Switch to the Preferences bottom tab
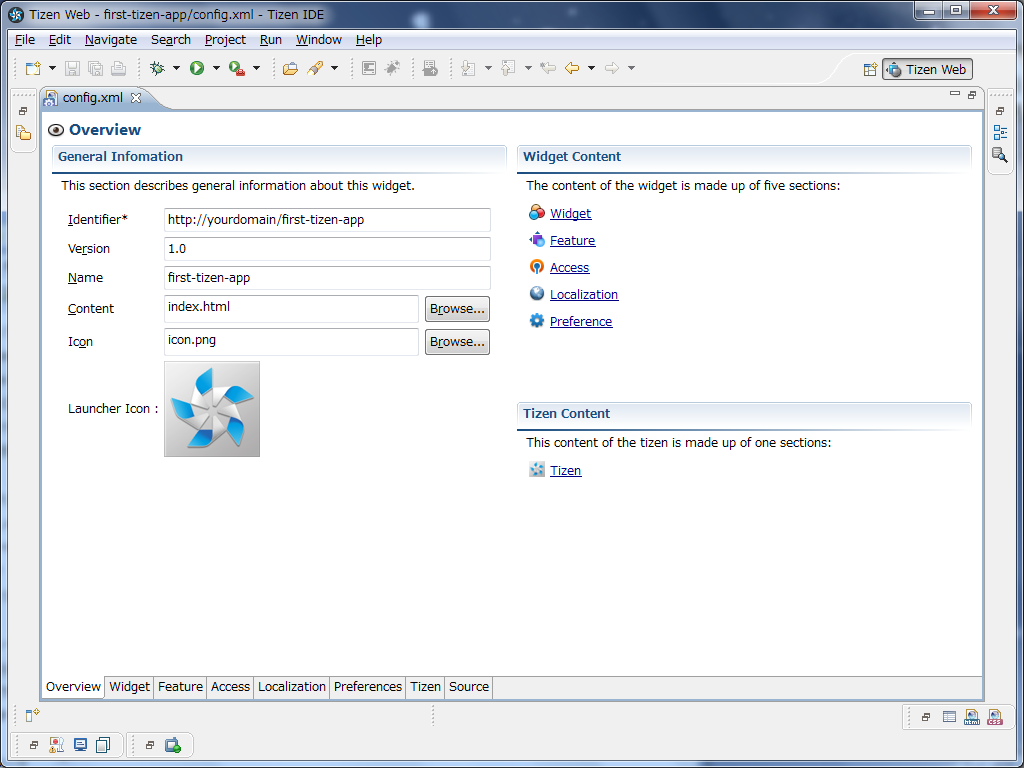This screenshot has height=768, width=1024. point(368,686)
